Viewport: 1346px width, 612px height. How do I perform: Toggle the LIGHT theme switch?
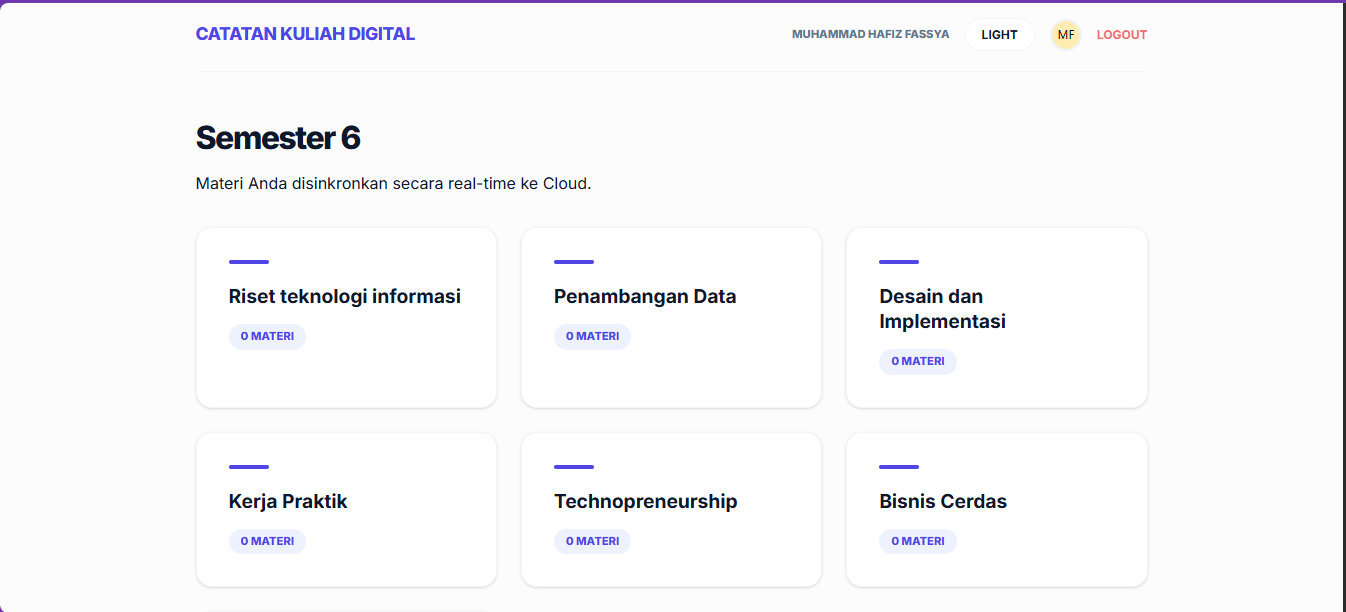pyautogui.click(x=999, y=34)
